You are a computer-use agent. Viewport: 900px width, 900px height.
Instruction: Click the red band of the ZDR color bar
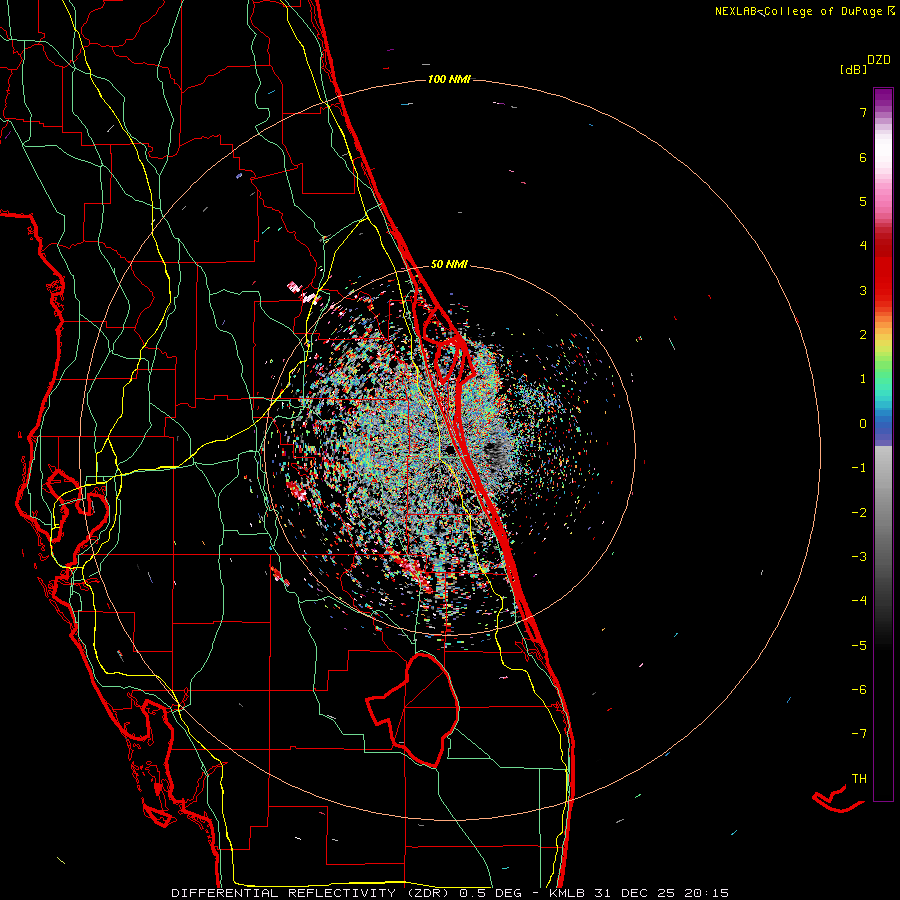tap(883, 270)
